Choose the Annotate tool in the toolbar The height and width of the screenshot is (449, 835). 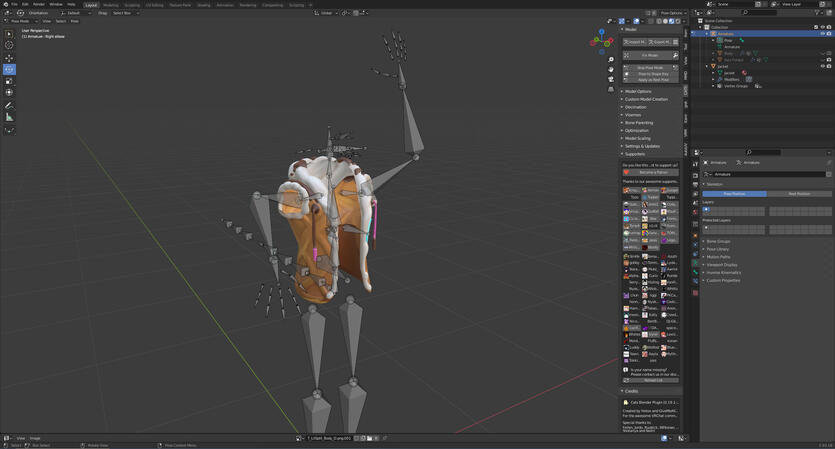9,105
